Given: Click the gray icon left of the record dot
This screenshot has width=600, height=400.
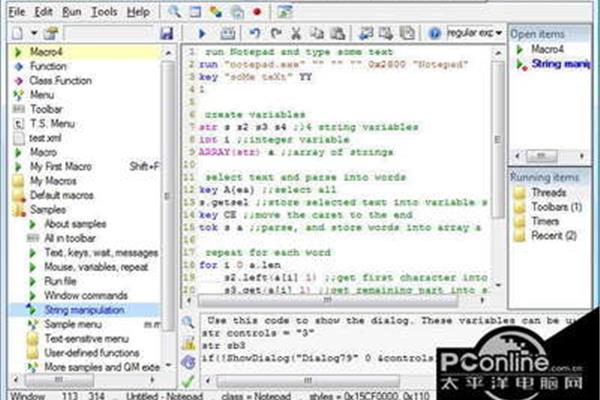Looking at the screenshot, I should tap(237, 12).
